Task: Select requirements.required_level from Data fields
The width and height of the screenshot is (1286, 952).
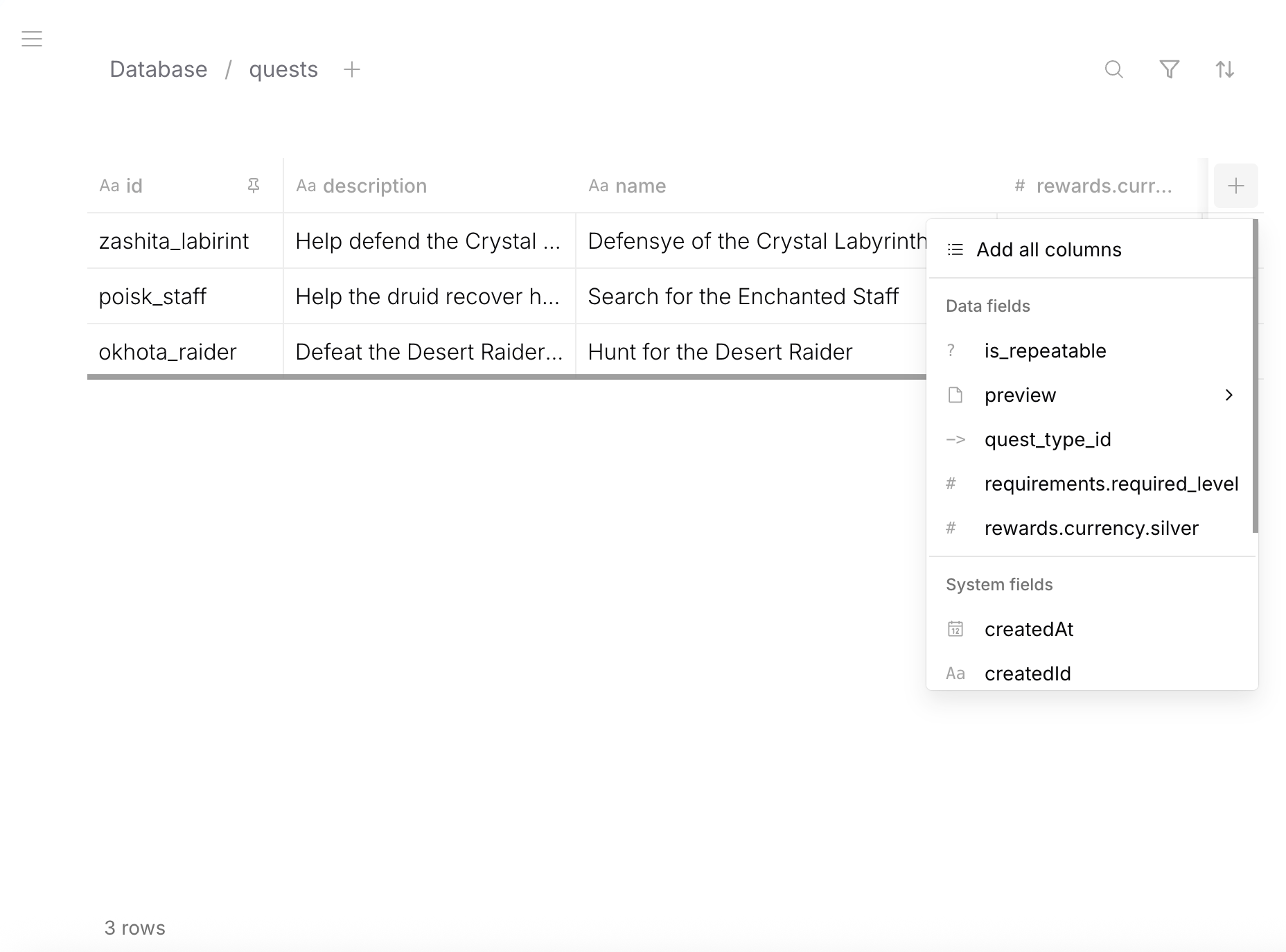Action: click(x=1111, y=484)
